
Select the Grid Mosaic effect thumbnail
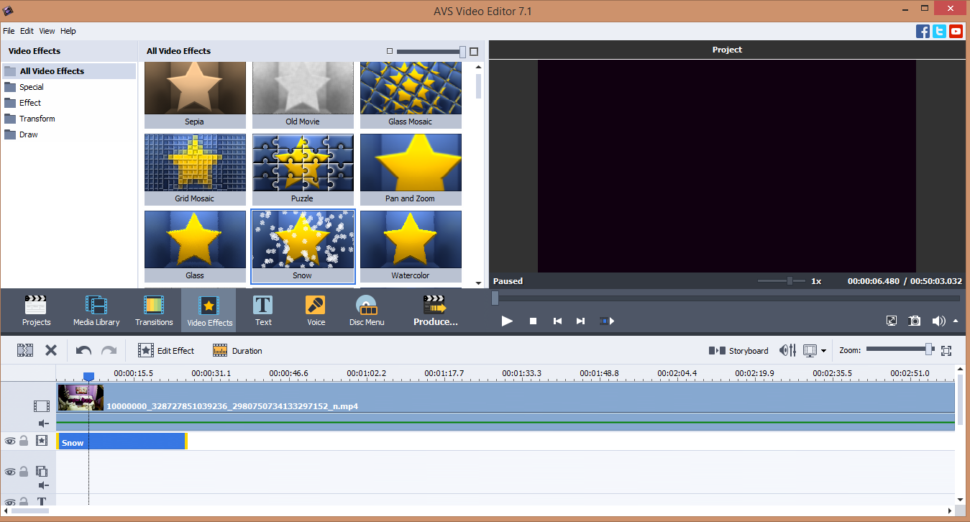click(x=195, y=169)
